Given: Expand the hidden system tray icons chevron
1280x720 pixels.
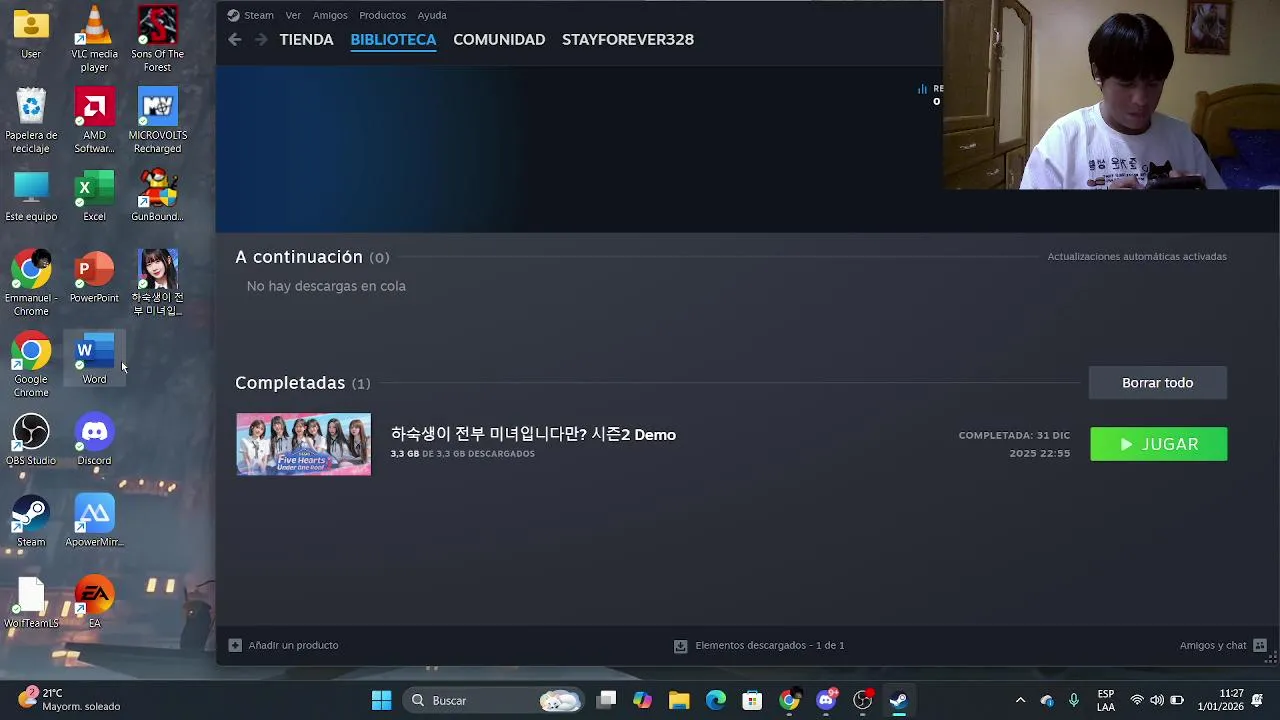Looking at the screenshot, I should coord(1020,700).
